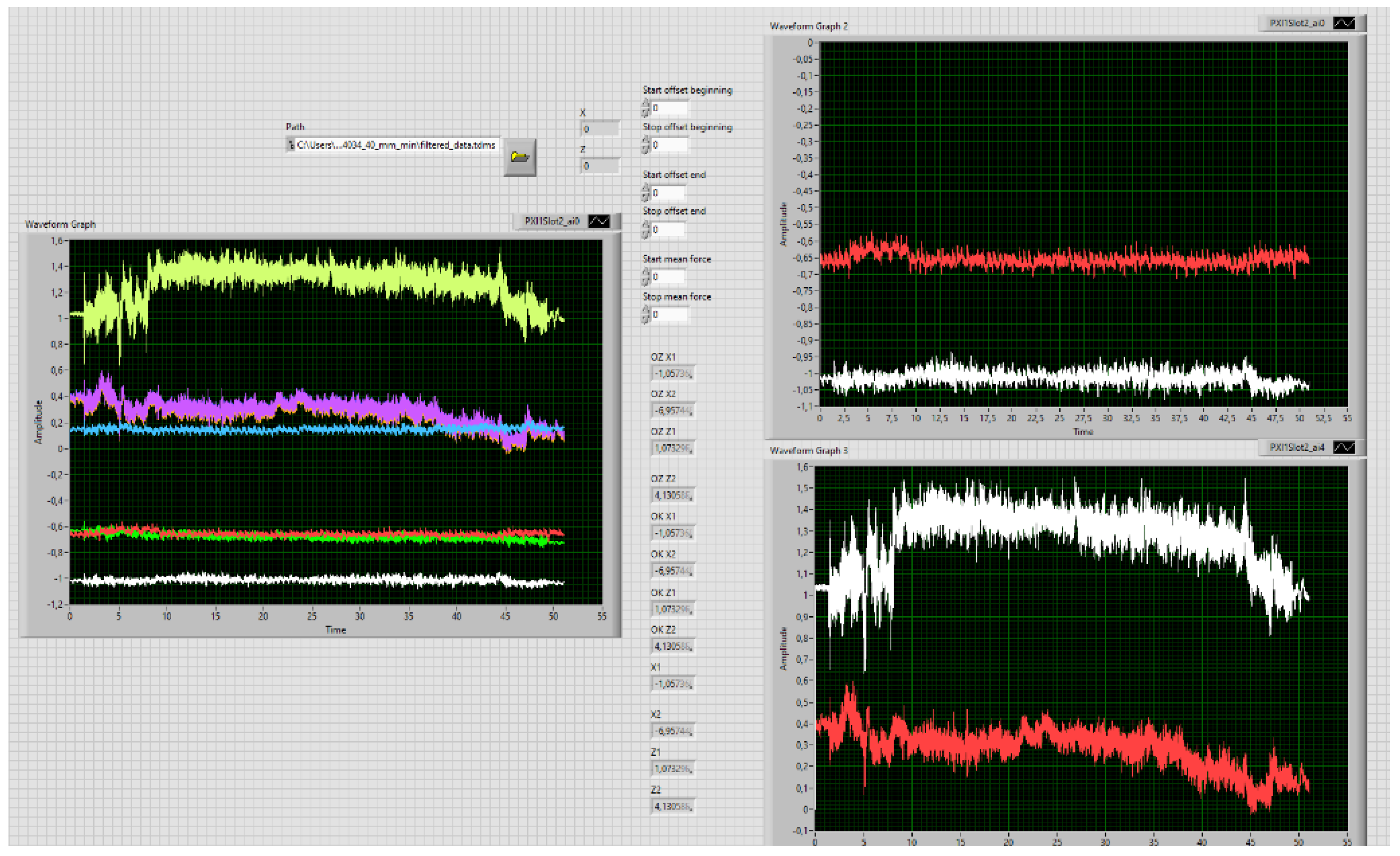Increment the Start offset beginning value
The height and width of the screenshot is (856, 1400).
(645, 103)
